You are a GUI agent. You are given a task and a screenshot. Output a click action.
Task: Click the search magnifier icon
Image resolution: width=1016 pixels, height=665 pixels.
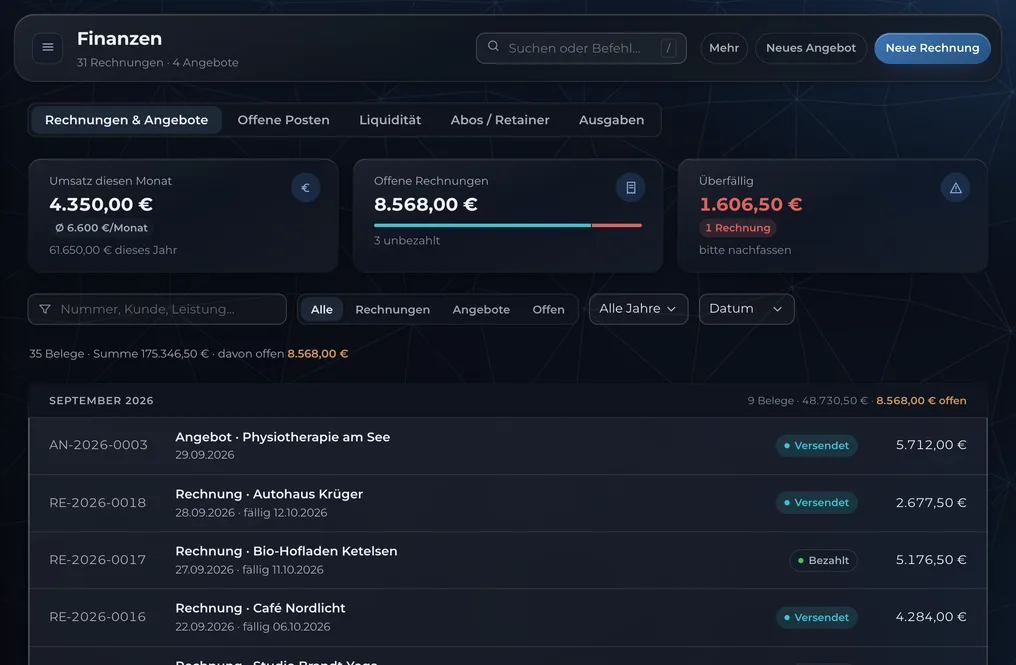[x=493, y=47]
